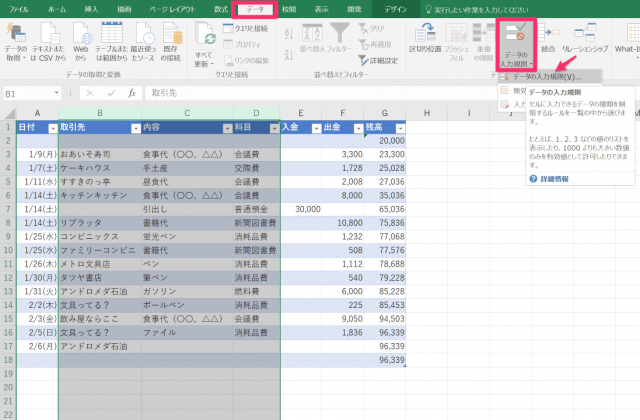Select テキストまたは CSV から import icon
The height and width of the screenshot is (420, 640).
(x=49, y=34)
